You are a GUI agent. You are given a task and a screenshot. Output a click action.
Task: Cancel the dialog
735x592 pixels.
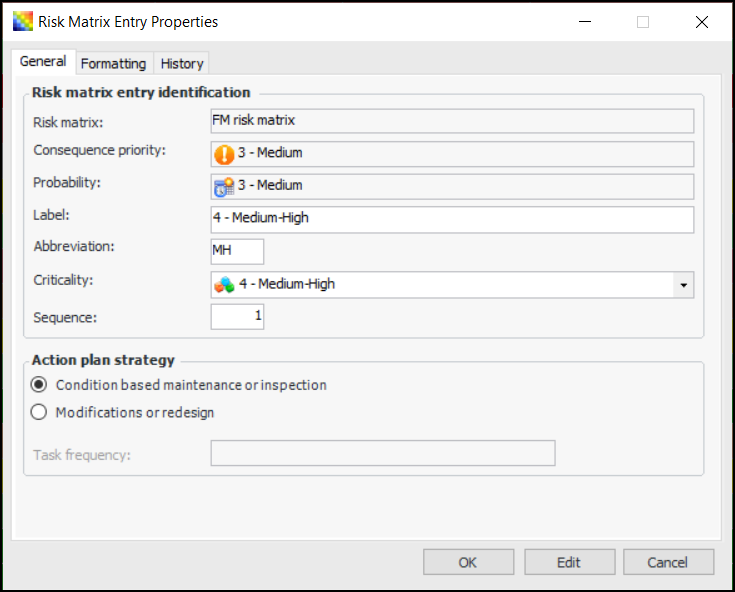(667, 562)
